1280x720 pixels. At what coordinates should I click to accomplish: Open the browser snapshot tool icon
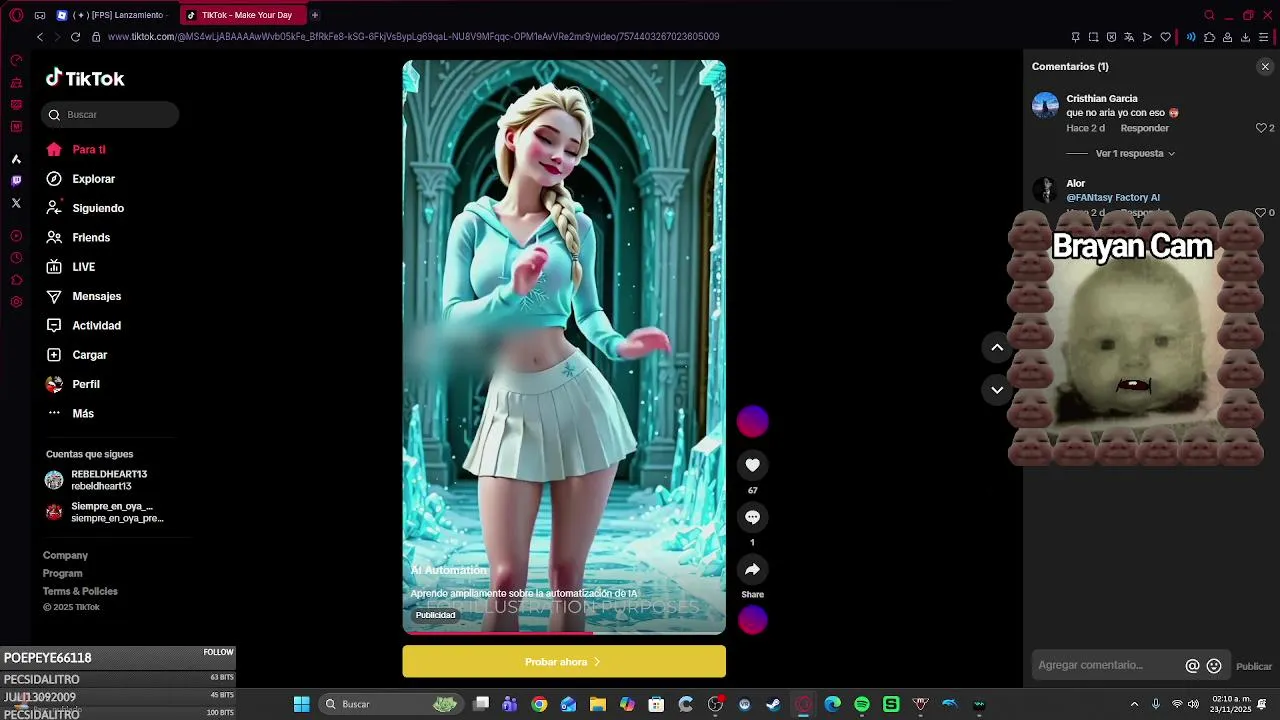[x=1093, y=37]
